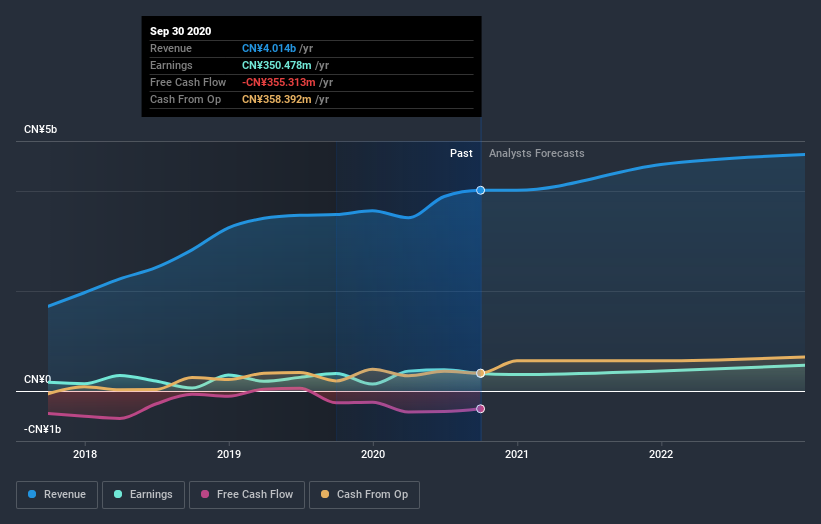Image resolution: width=821 pixels, height=524 pixels.
Task: Click the -CN¥1b y-axis label
Action: 42,429
